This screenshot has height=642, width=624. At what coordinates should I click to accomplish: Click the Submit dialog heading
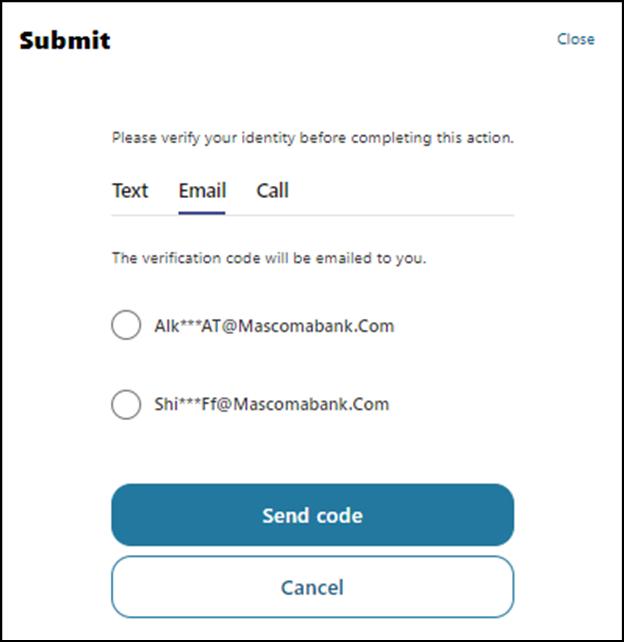pyautogui.click(x=65, y=41)
